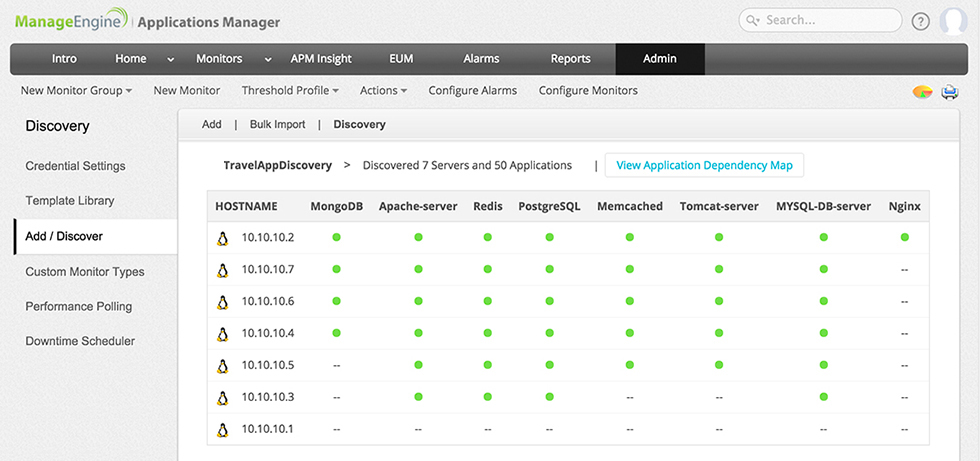Click hostname 10.10.10.5
Screen dimensions: 980x461
pyautogui.click(x=268, y=365)
